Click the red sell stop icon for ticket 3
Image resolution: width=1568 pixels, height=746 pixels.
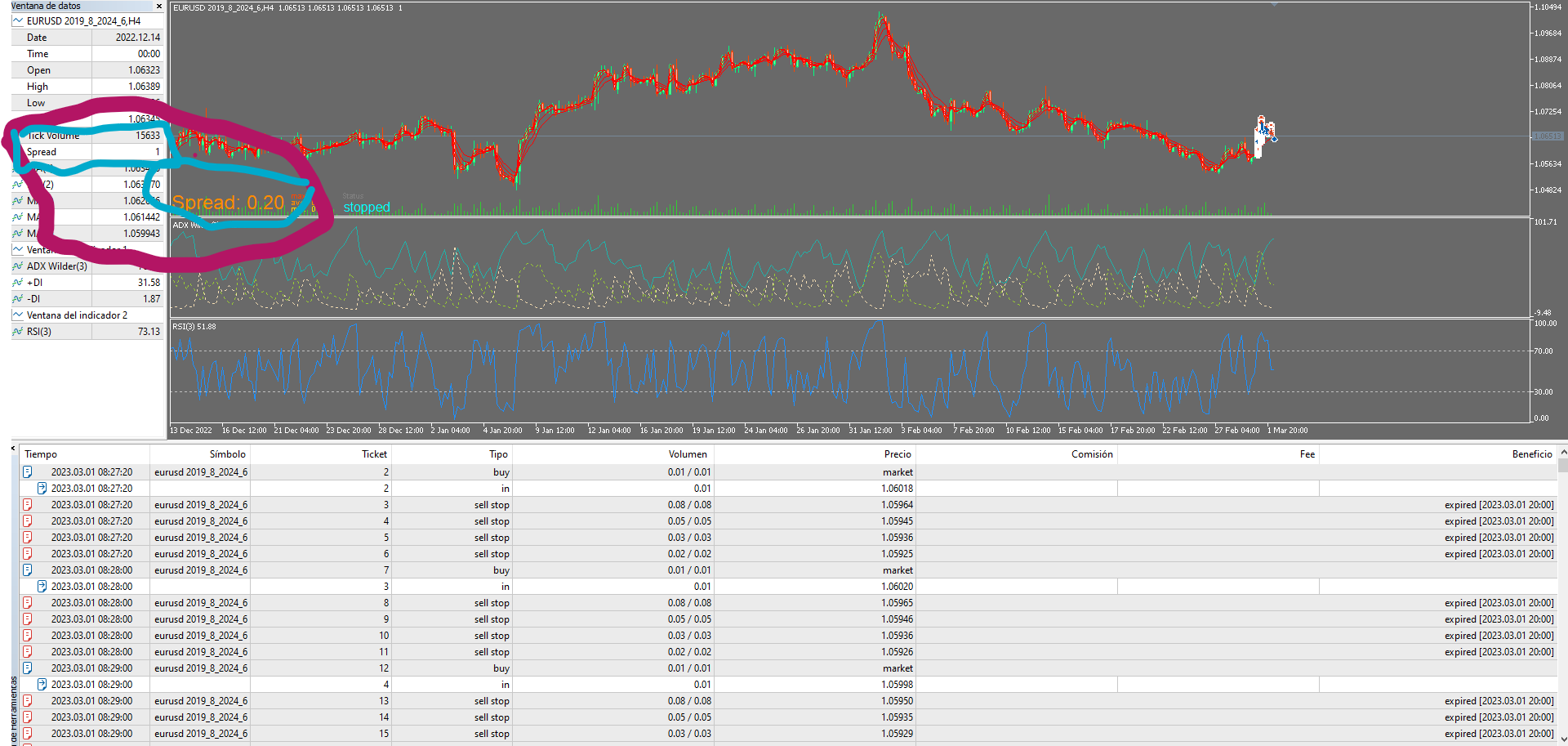(x=27, y=505)
